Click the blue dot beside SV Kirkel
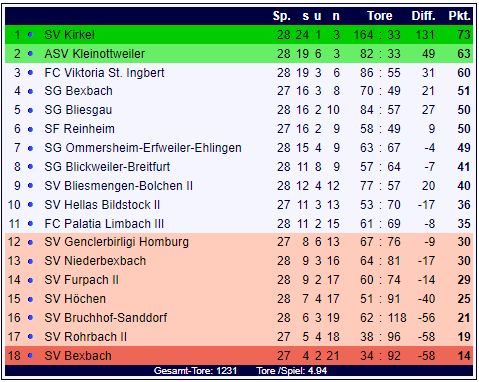 pos(30,34)
